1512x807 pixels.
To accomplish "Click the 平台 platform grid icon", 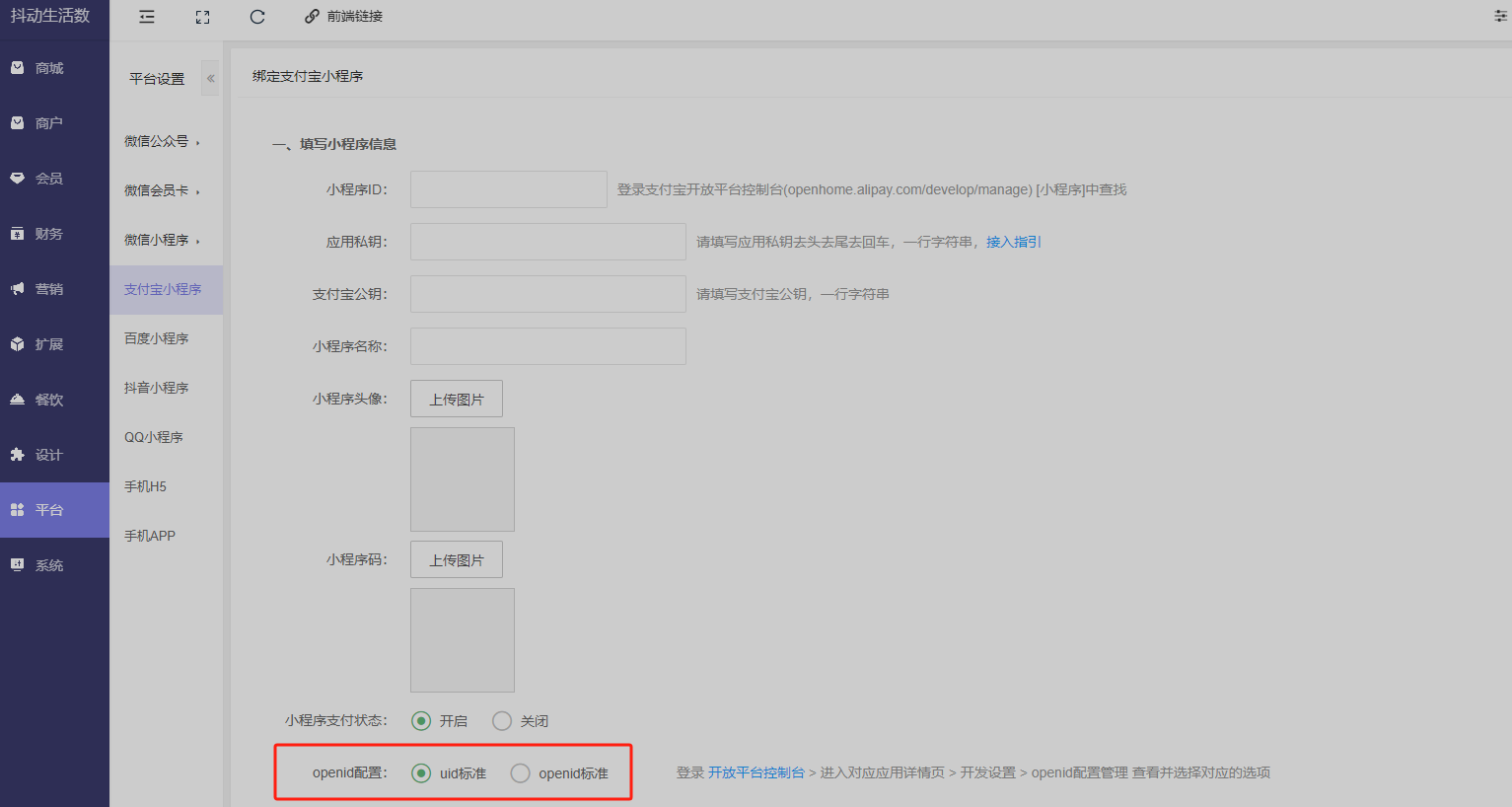I will pyautogui.click(x=17, y=510).
